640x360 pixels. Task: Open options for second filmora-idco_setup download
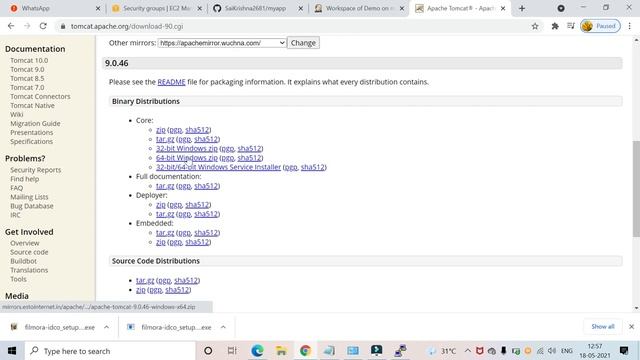(223, 327)
